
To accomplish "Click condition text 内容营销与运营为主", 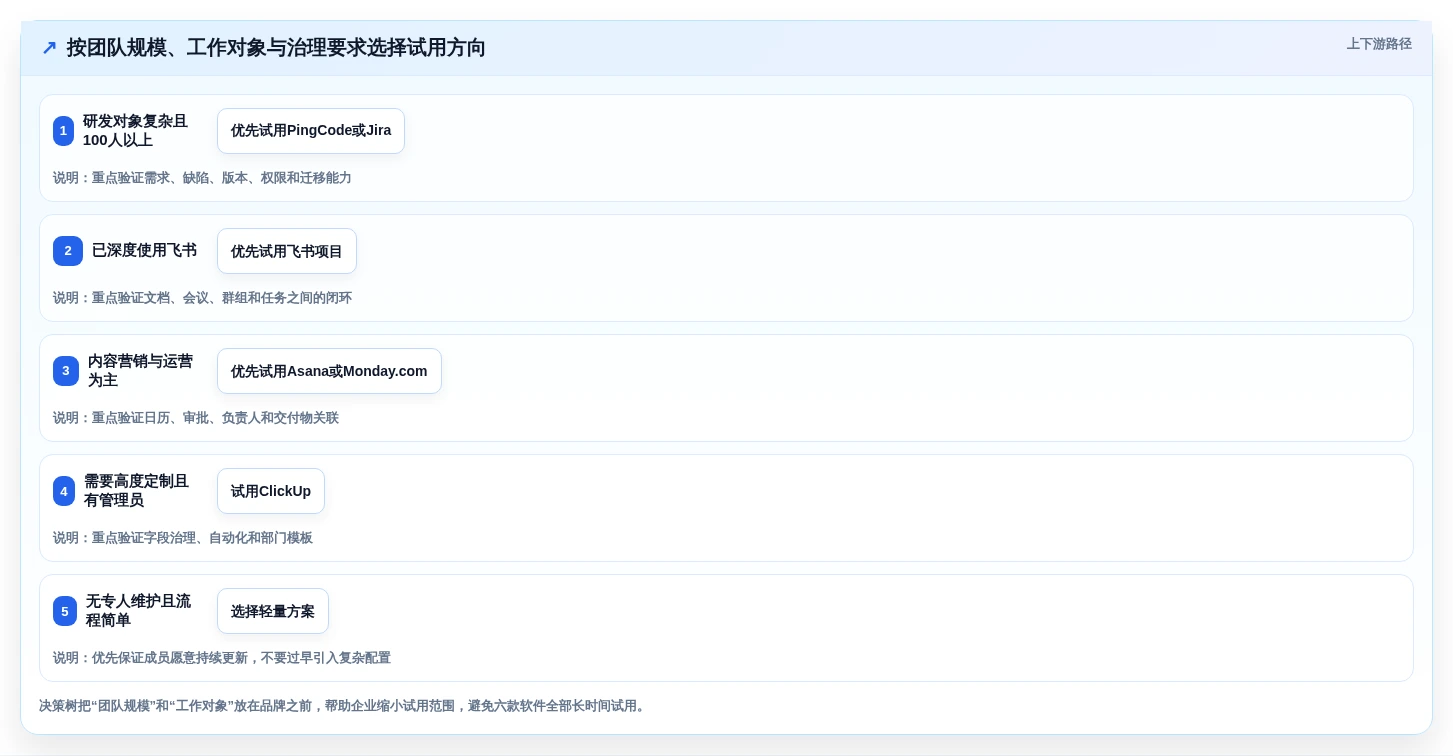I will 140,371.
